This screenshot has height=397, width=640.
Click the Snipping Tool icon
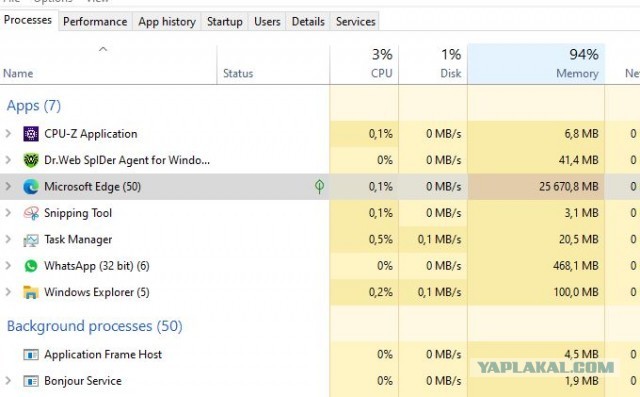pyautogui.click(x=31, y=213)
